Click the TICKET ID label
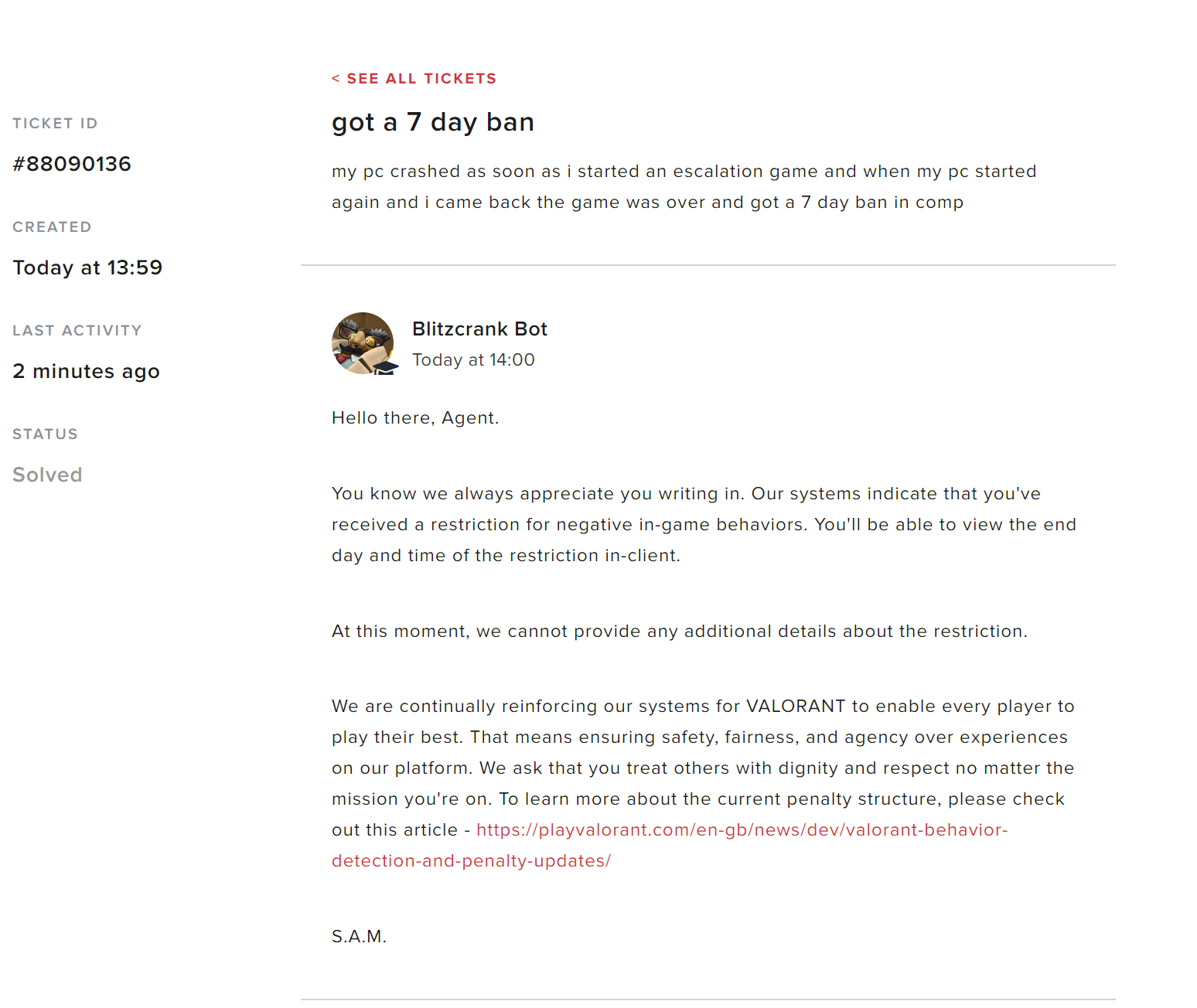Screen dimensions: 1197x1008 pyautogui.click(x=55, y=124)
